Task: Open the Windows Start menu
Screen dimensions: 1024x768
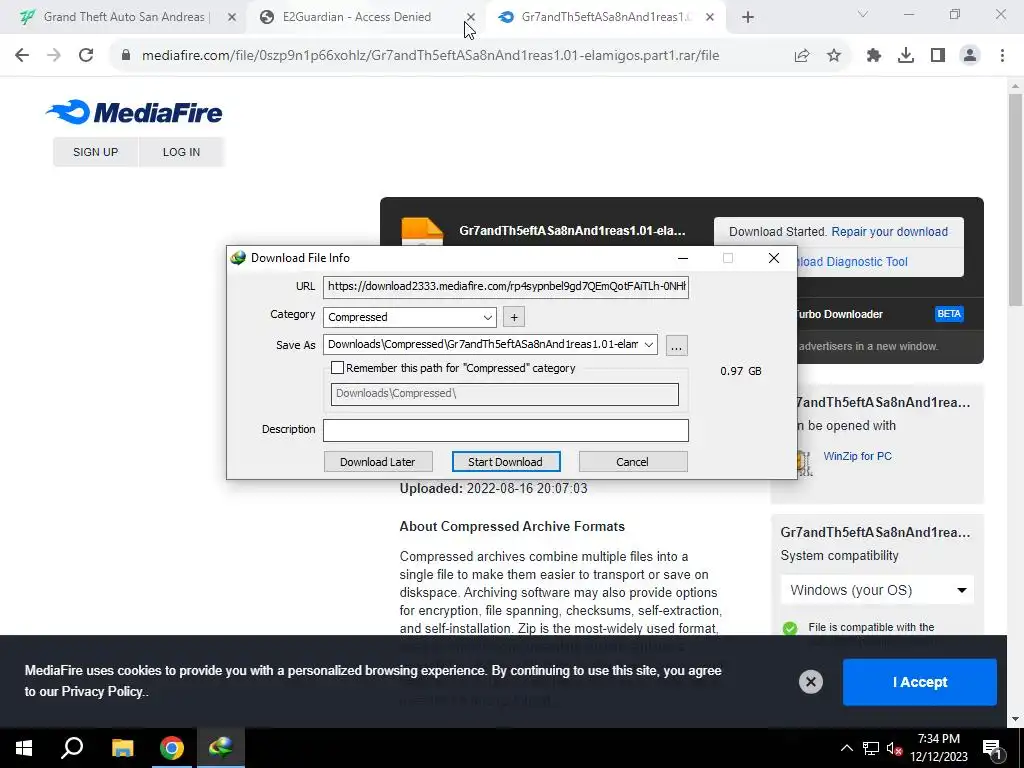Action: [x=24, y=748]
